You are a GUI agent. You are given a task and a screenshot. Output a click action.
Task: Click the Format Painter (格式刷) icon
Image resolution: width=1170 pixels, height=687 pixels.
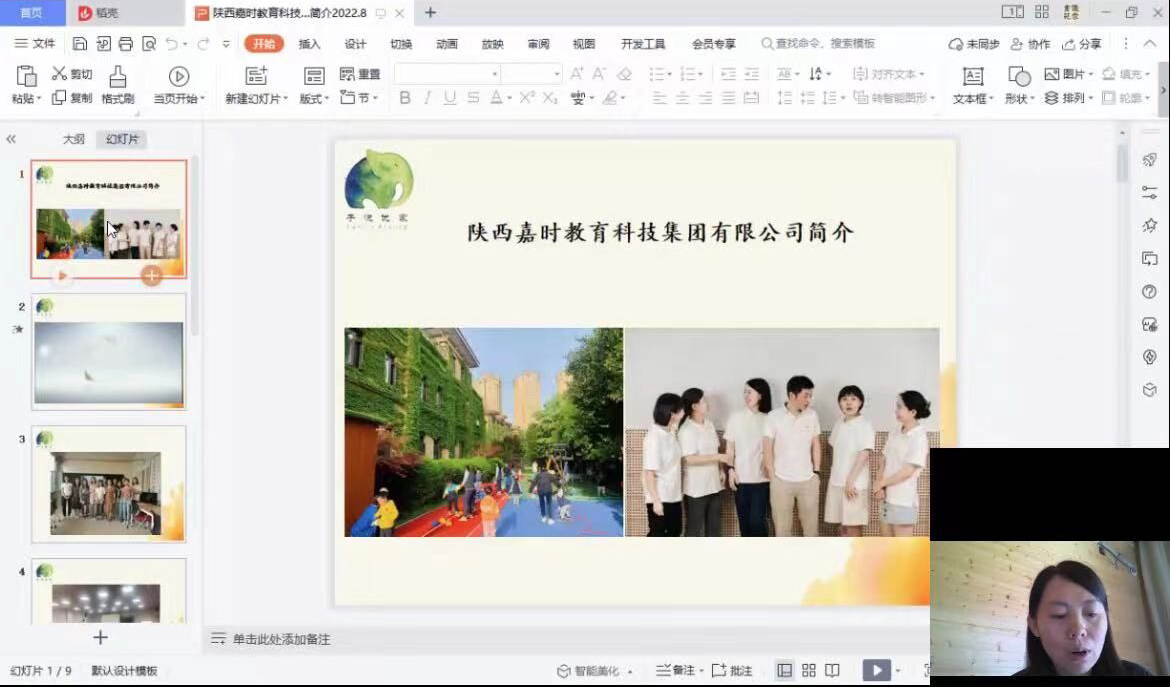coord(117,77)
